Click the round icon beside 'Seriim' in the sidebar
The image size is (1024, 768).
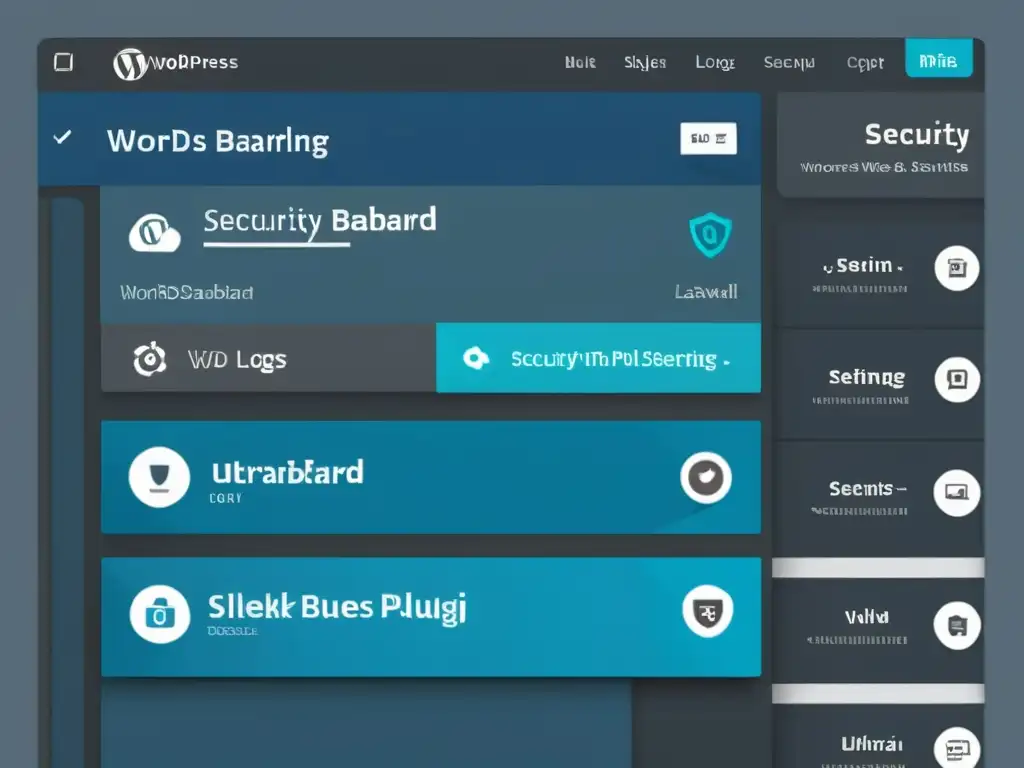tap(957, 268)
